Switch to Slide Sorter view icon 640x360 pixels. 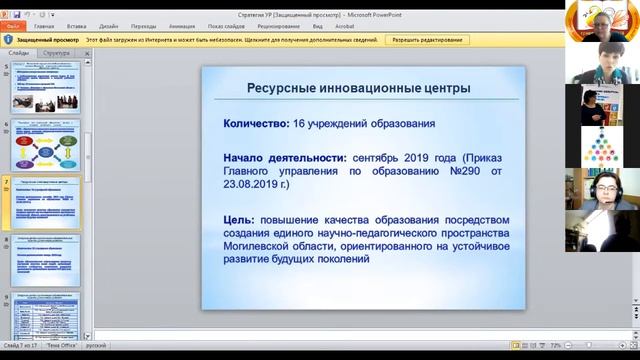(525, 345)
